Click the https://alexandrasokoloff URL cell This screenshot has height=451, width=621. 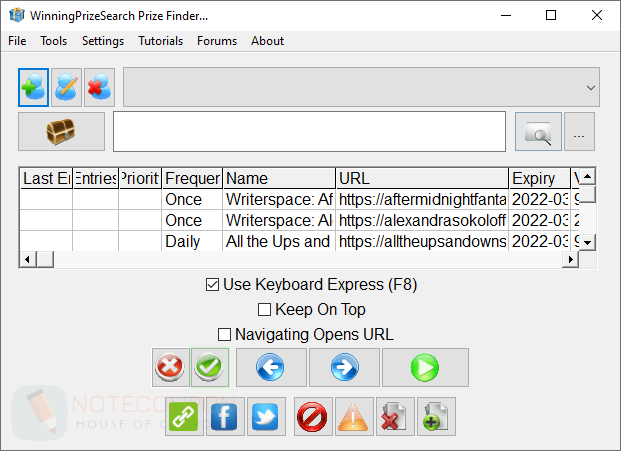click(x=422, y=220)
